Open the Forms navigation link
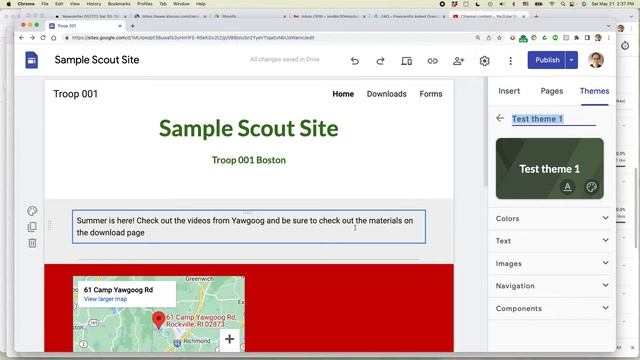 pyautogui.click(x=431, y=94)
